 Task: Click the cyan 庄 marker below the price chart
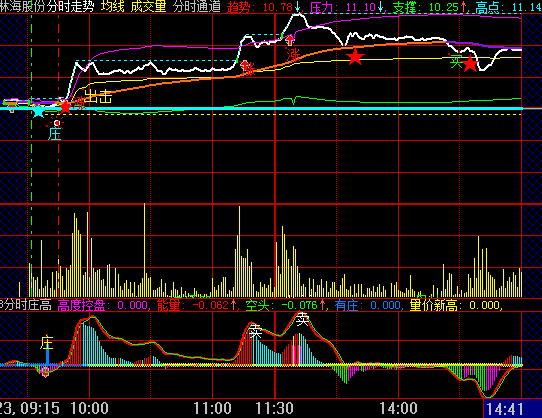pos(54,134)
